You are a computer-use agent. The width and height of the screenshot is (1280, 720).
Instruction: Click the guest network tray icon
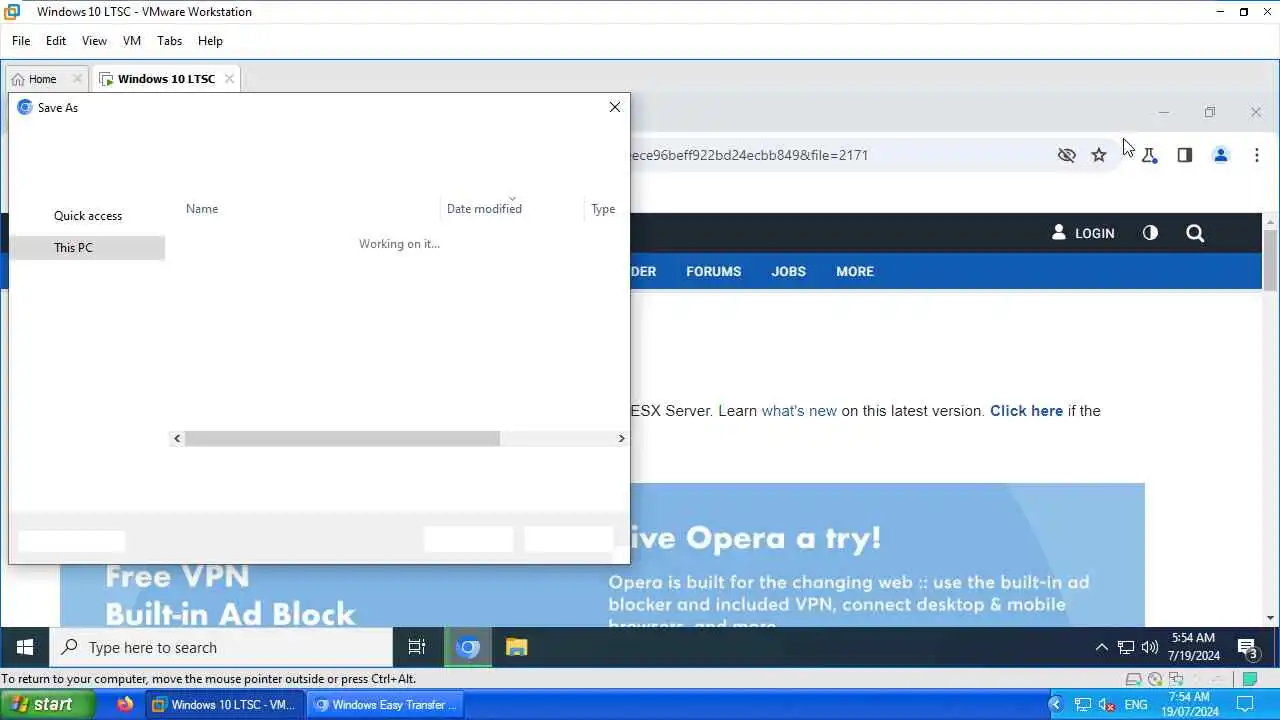tap(1126, 647)
